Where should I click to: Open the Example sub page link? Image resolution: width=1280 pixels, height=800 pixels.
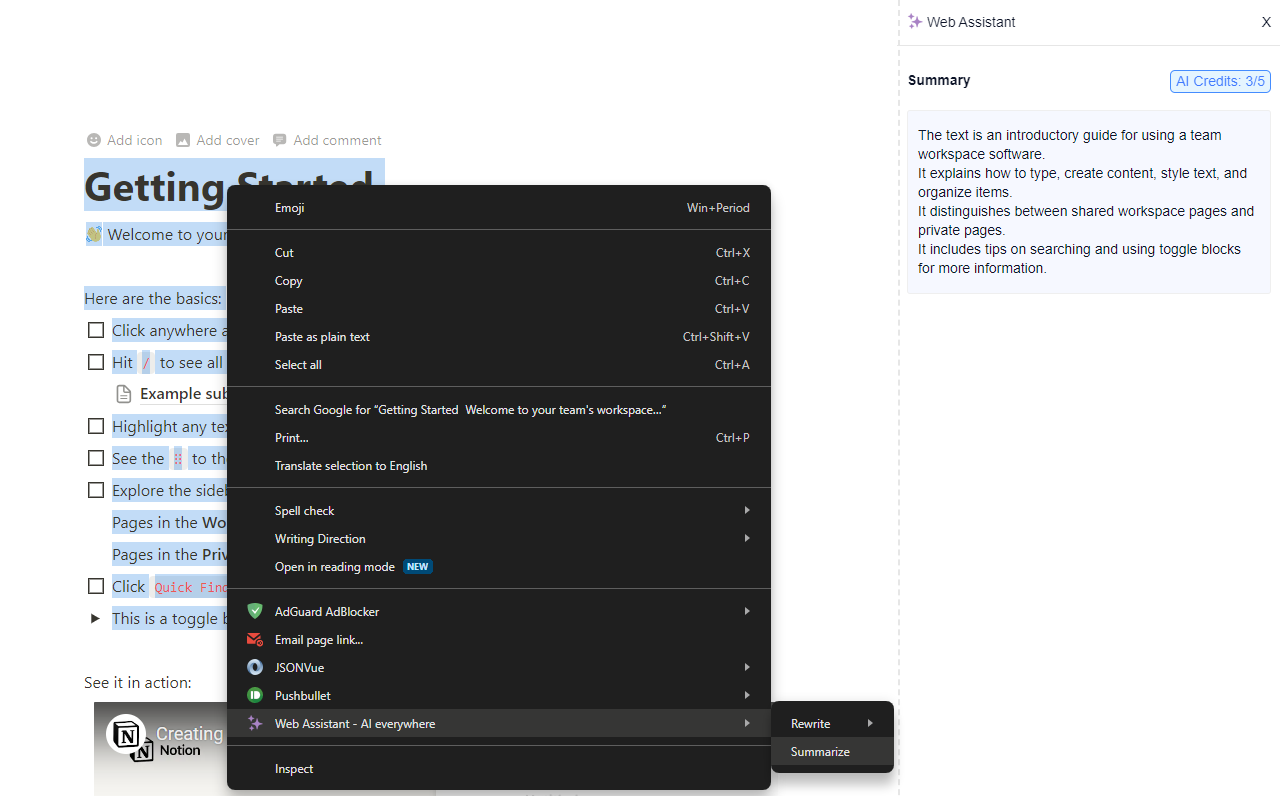[184, 394]
